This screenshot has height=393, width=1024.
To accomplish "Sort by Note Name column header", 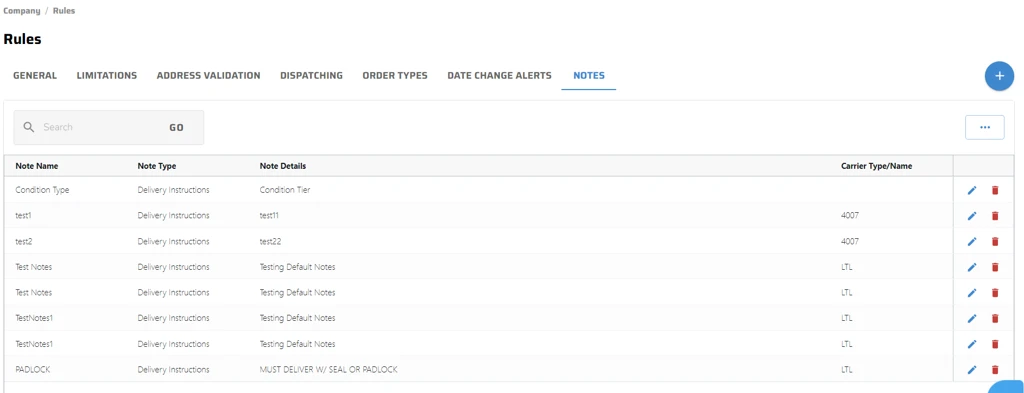I will [37, 166].
